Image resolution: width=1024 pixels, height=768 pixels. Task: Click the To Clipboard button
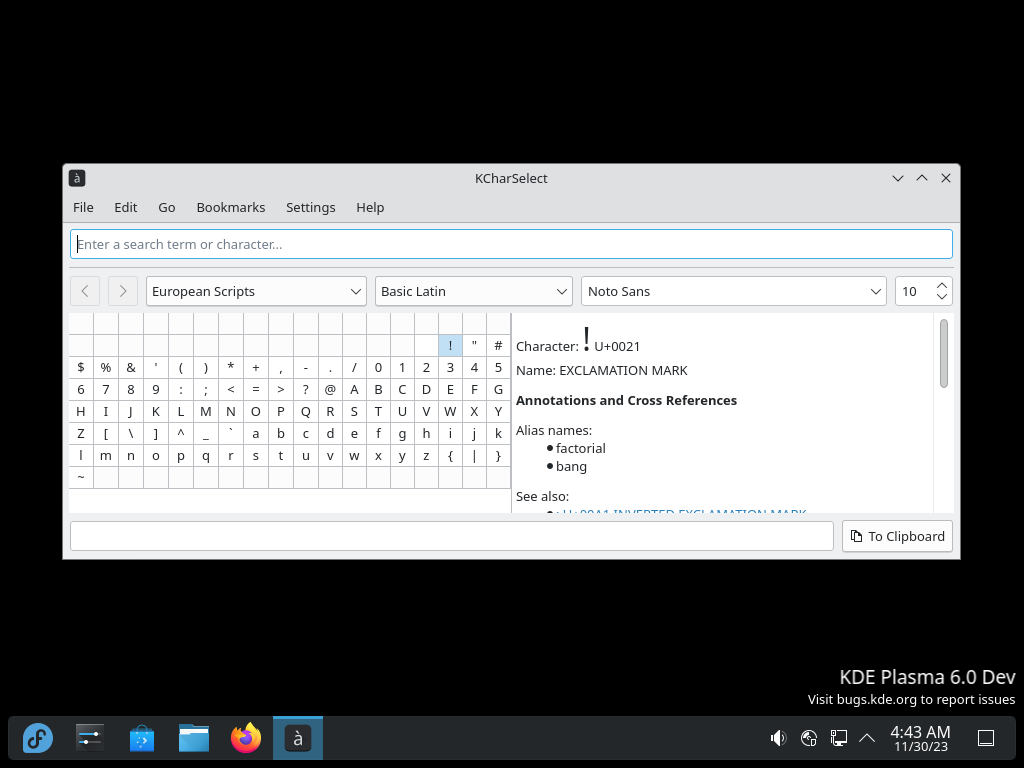(897, 536)
